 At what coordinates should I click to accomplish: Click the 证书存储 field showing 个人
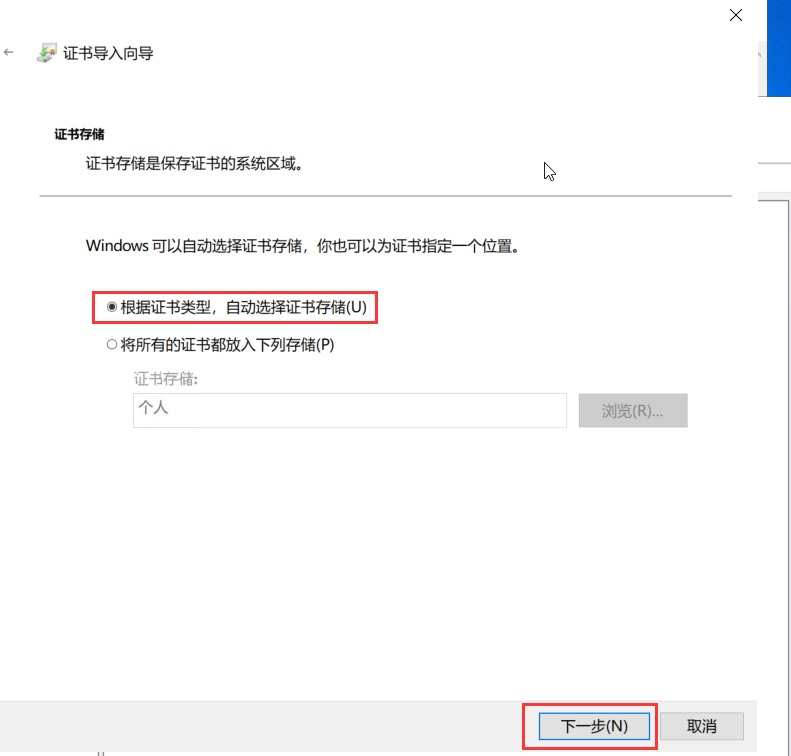click(350, 410)
